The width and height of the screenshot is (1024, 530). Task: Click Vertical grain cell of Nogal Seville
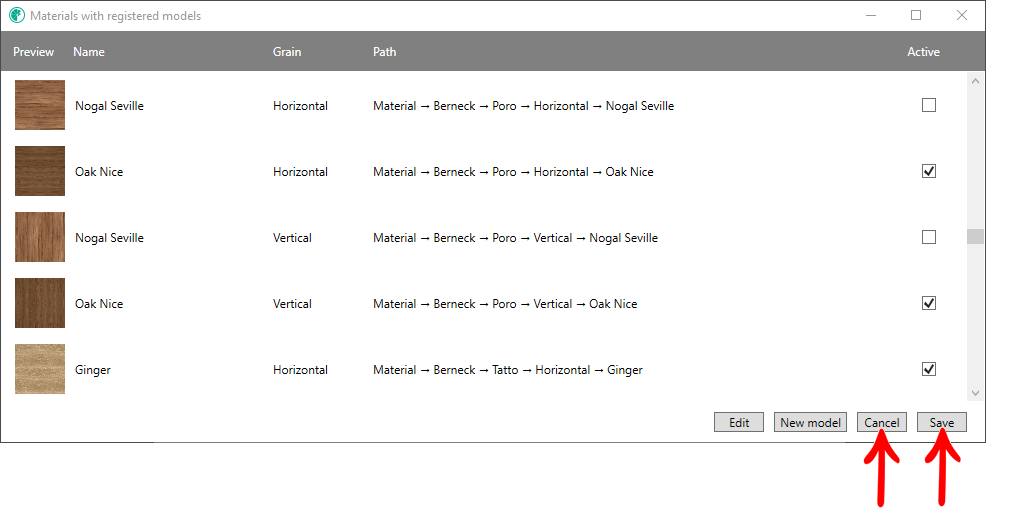292,238
